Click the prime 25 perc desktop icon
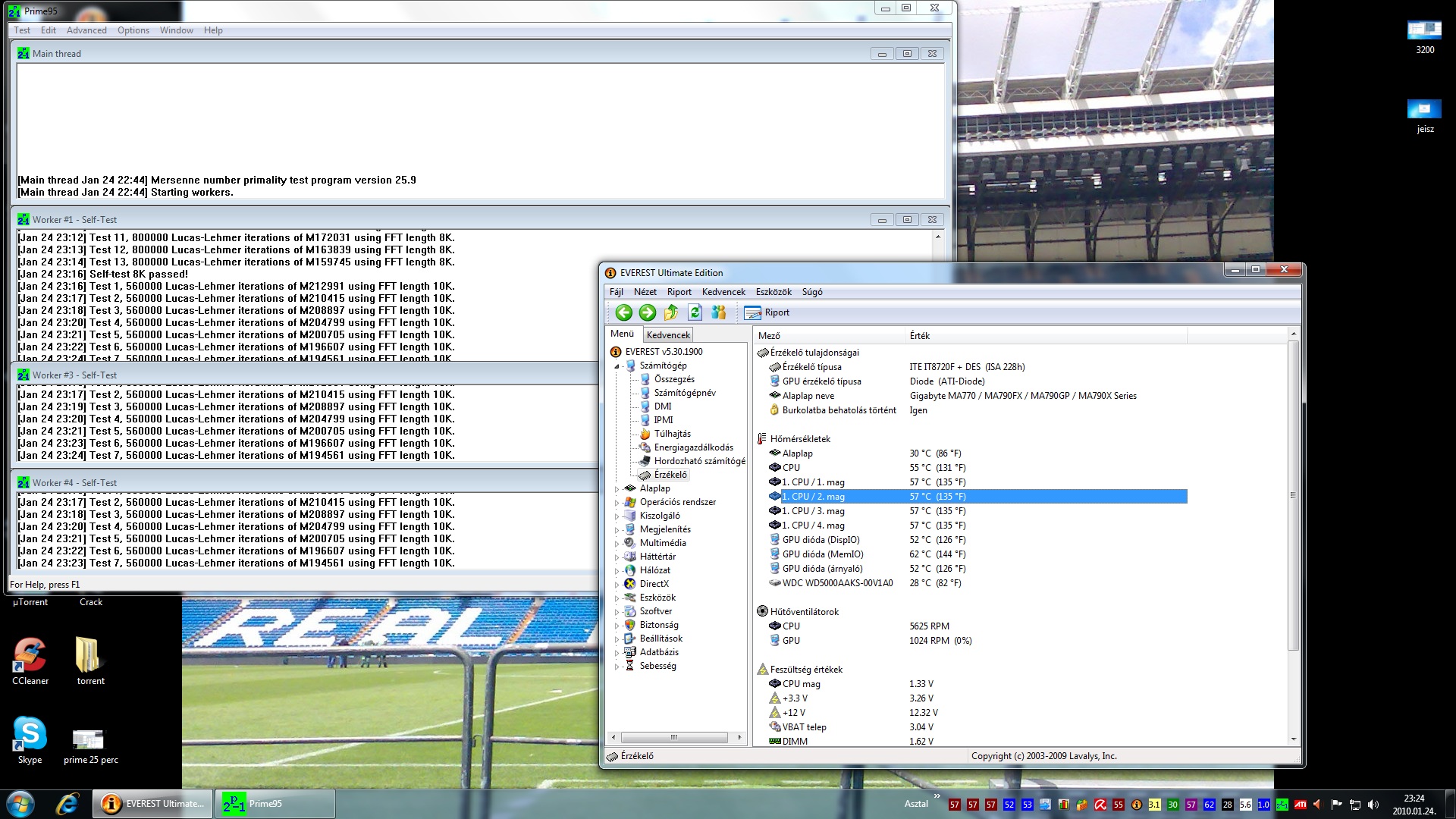 coord(90,745)
